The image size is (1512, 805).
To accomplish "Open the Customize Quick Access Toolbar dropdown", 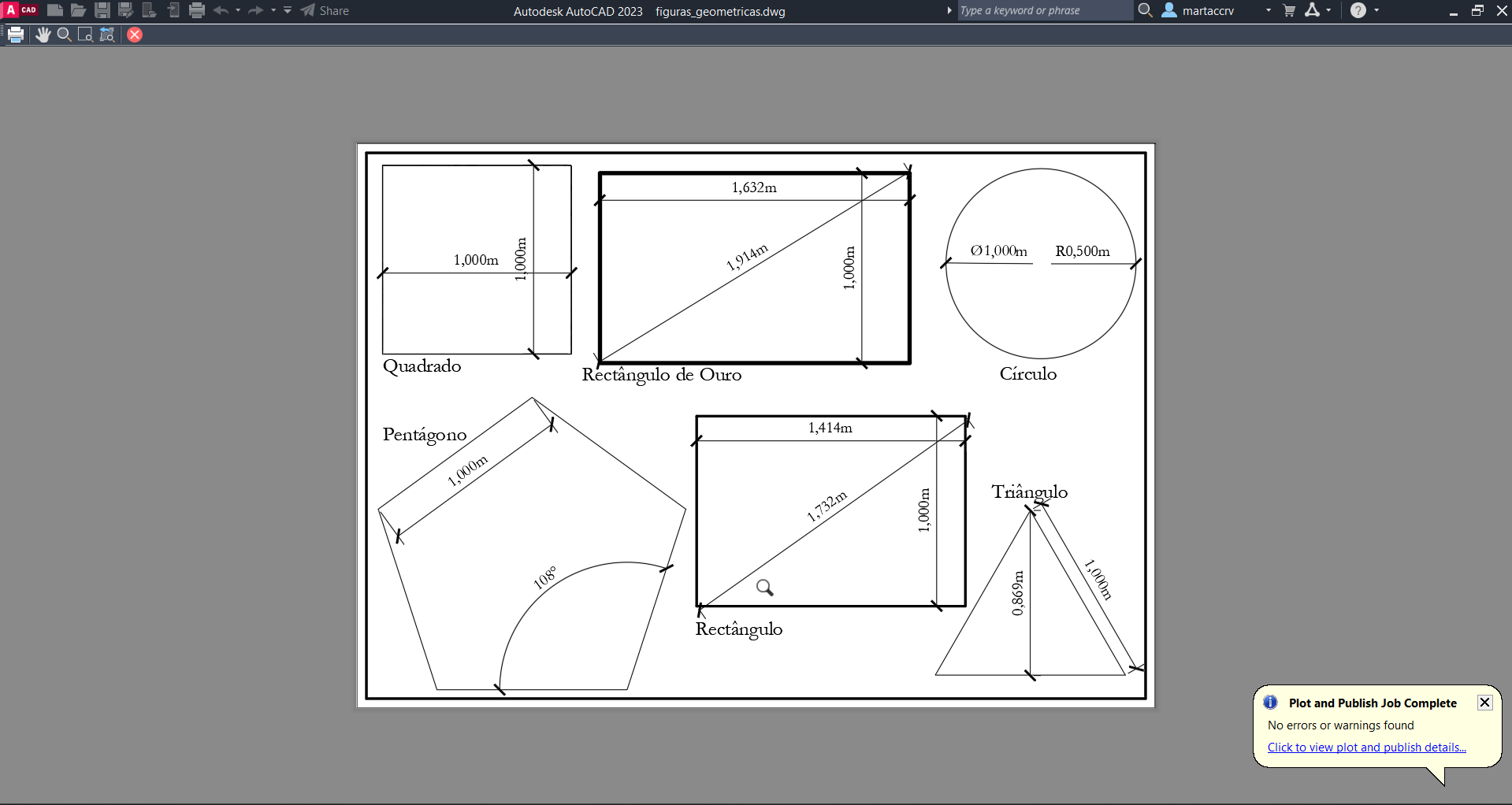I will click(288, 10).
